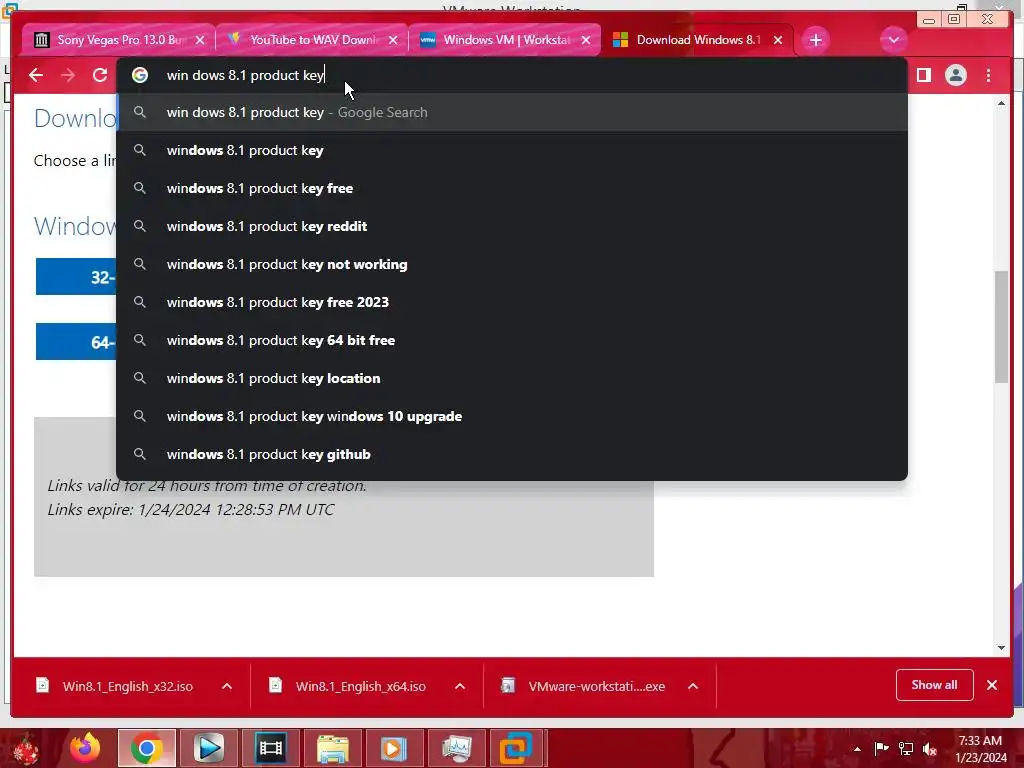1024x768 pixels.
Task: Pick 'windows 8.1 product key 64 bit free'
Action: pos(512,340)
